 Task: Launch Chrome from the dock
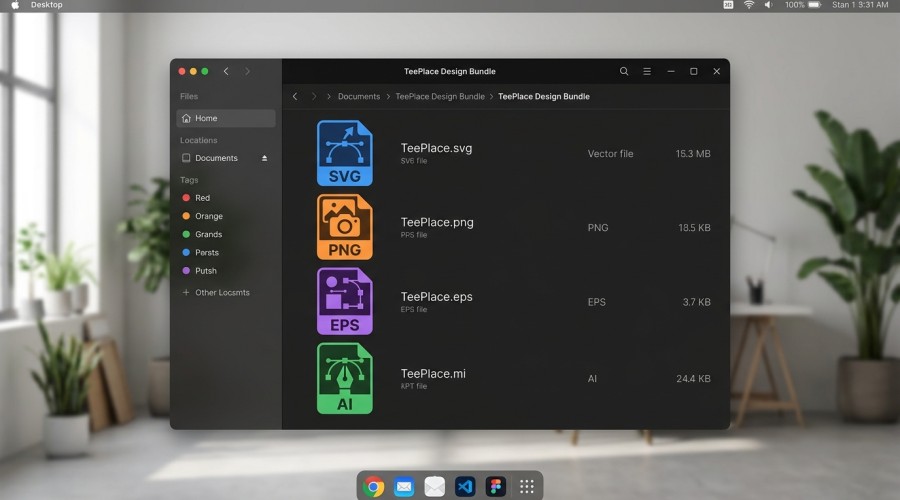(x=374, y=487)
